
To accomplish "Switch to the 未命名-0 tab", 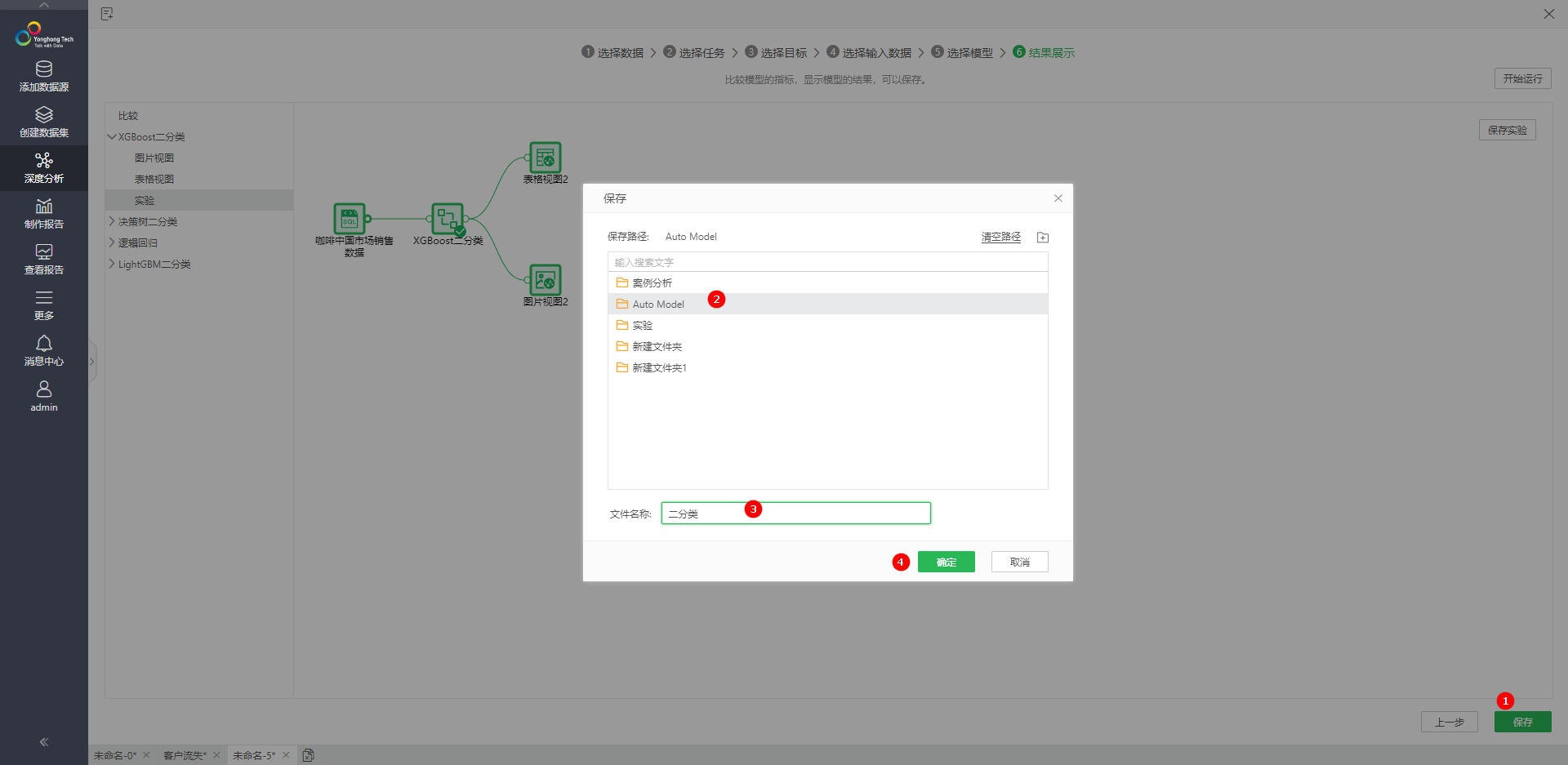I will [x=114, y=756].
